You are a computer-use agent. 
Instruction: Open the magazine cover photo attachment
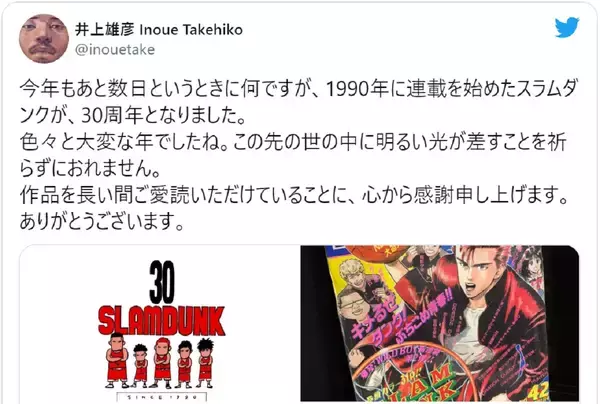click(440, 324)
